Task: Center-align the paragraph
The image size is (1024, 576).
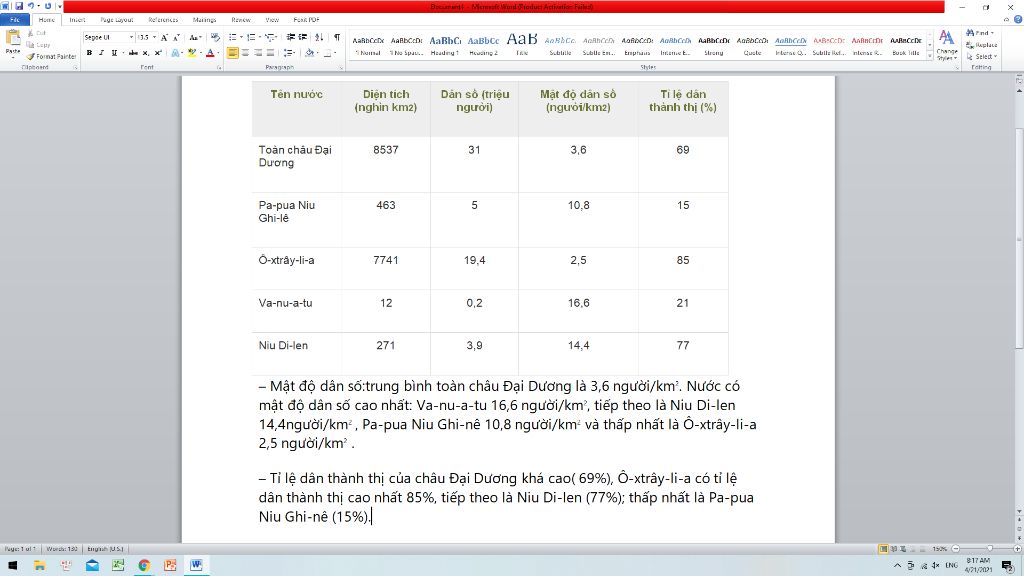Action: (246, 53)
